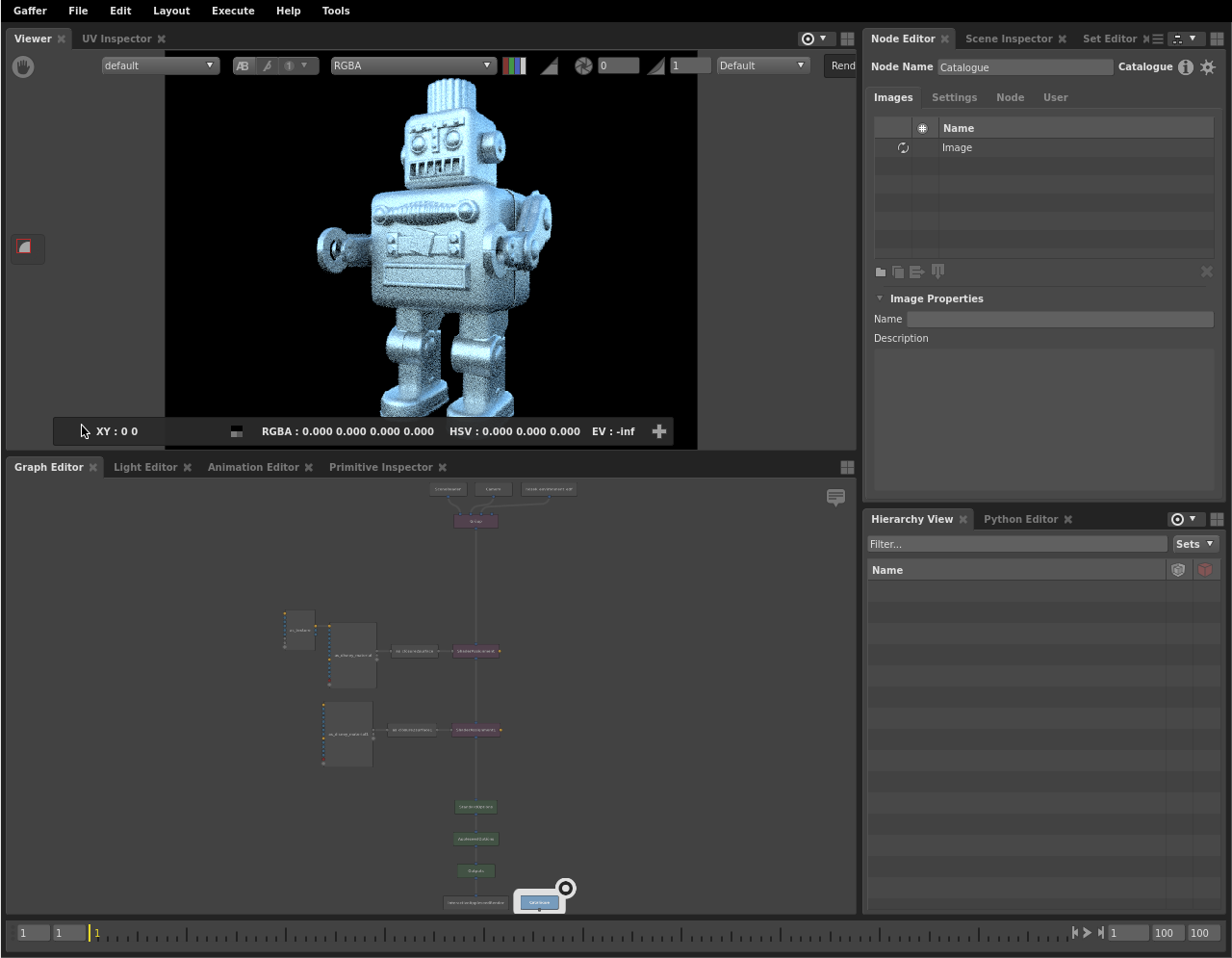Click the gamma triangle icon in Viewer
Image resolution: width=1232 pixels, height=958 pixels.
point(655,65)
